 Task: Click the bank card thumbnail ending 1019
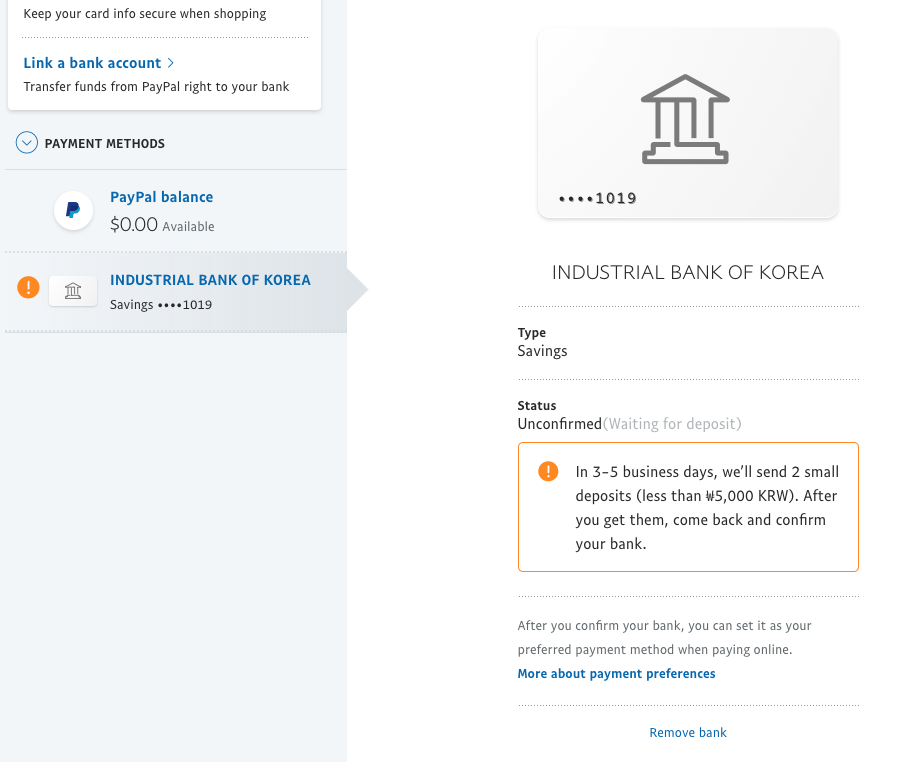pyautogui.click(x=687, y=123)
